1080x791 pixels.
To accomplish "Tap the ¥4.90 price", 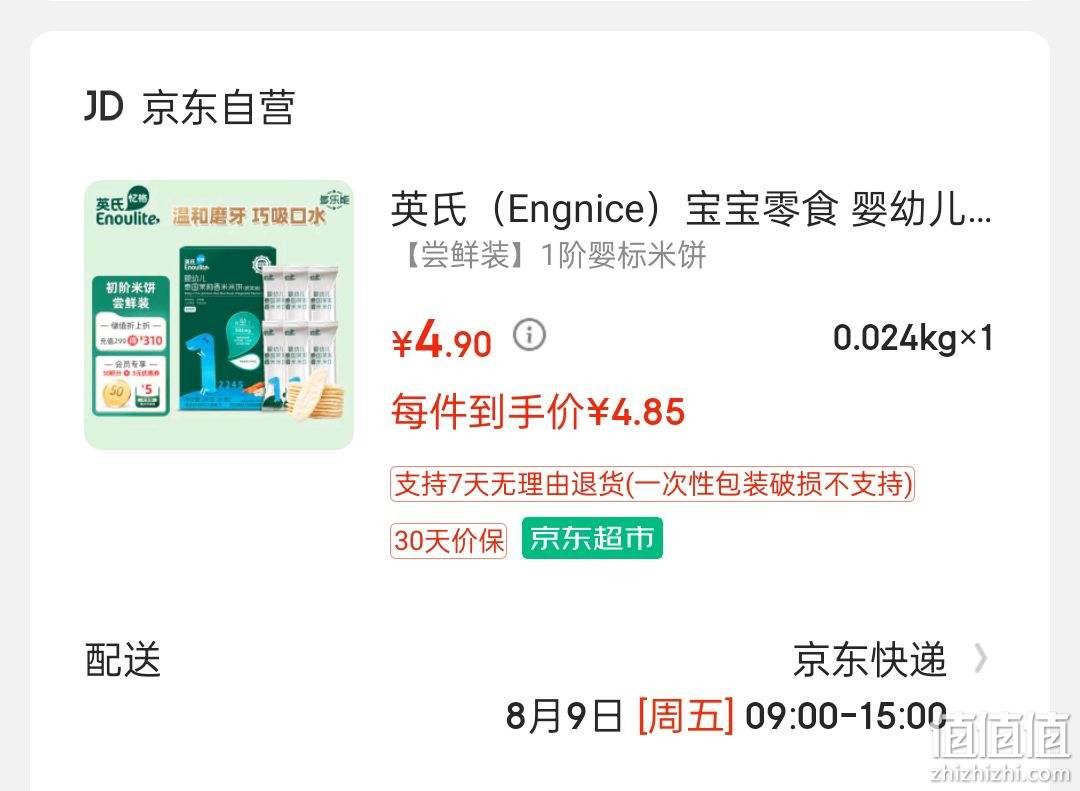I will (442, 340).
